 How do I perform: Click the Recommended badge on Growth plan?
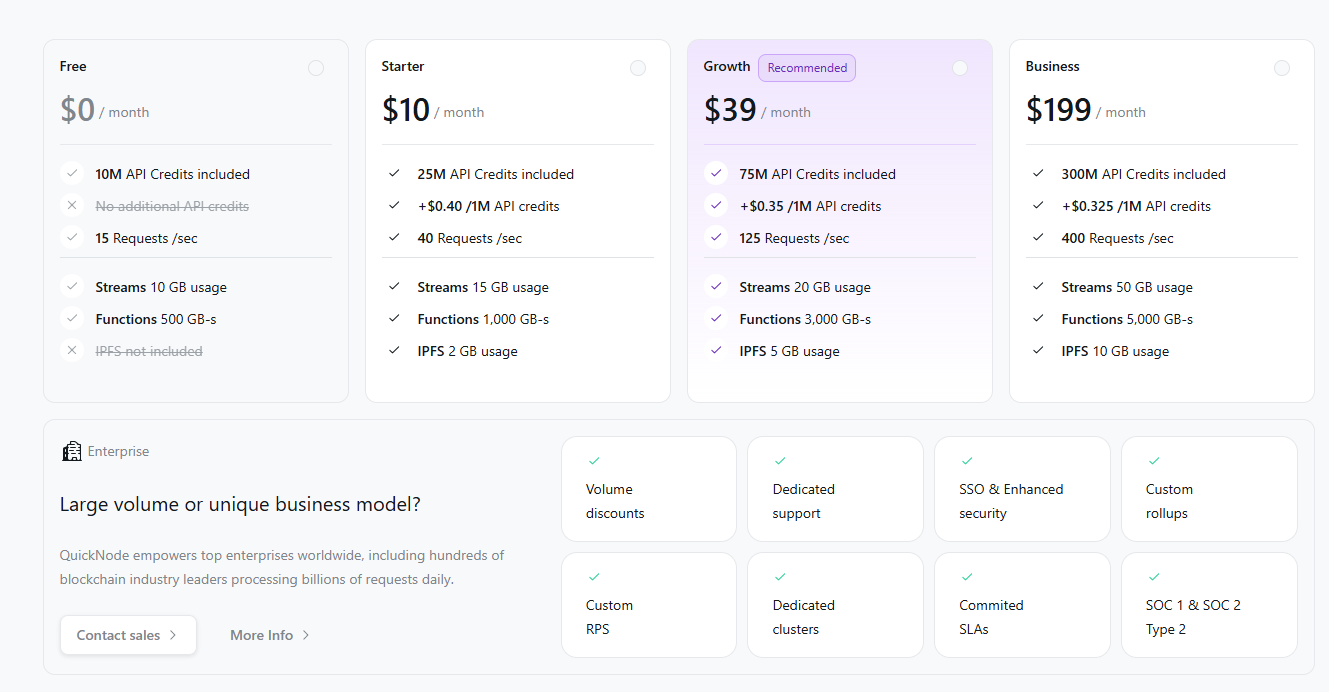tap(807, 68)
